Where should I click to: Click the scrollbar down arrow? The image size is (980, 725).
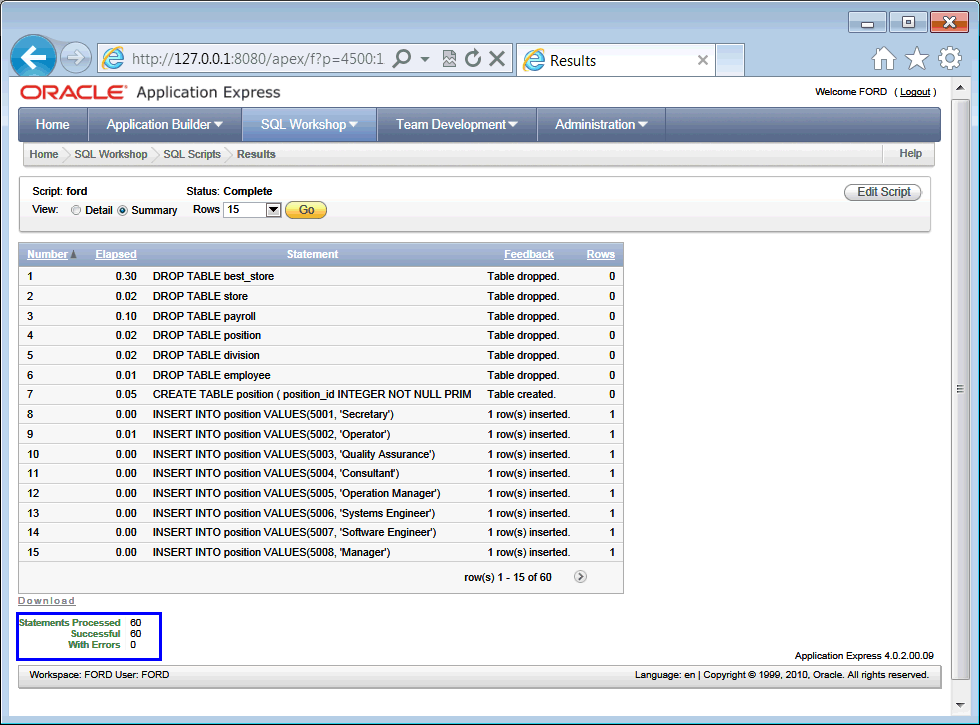[x=960, y=705]
